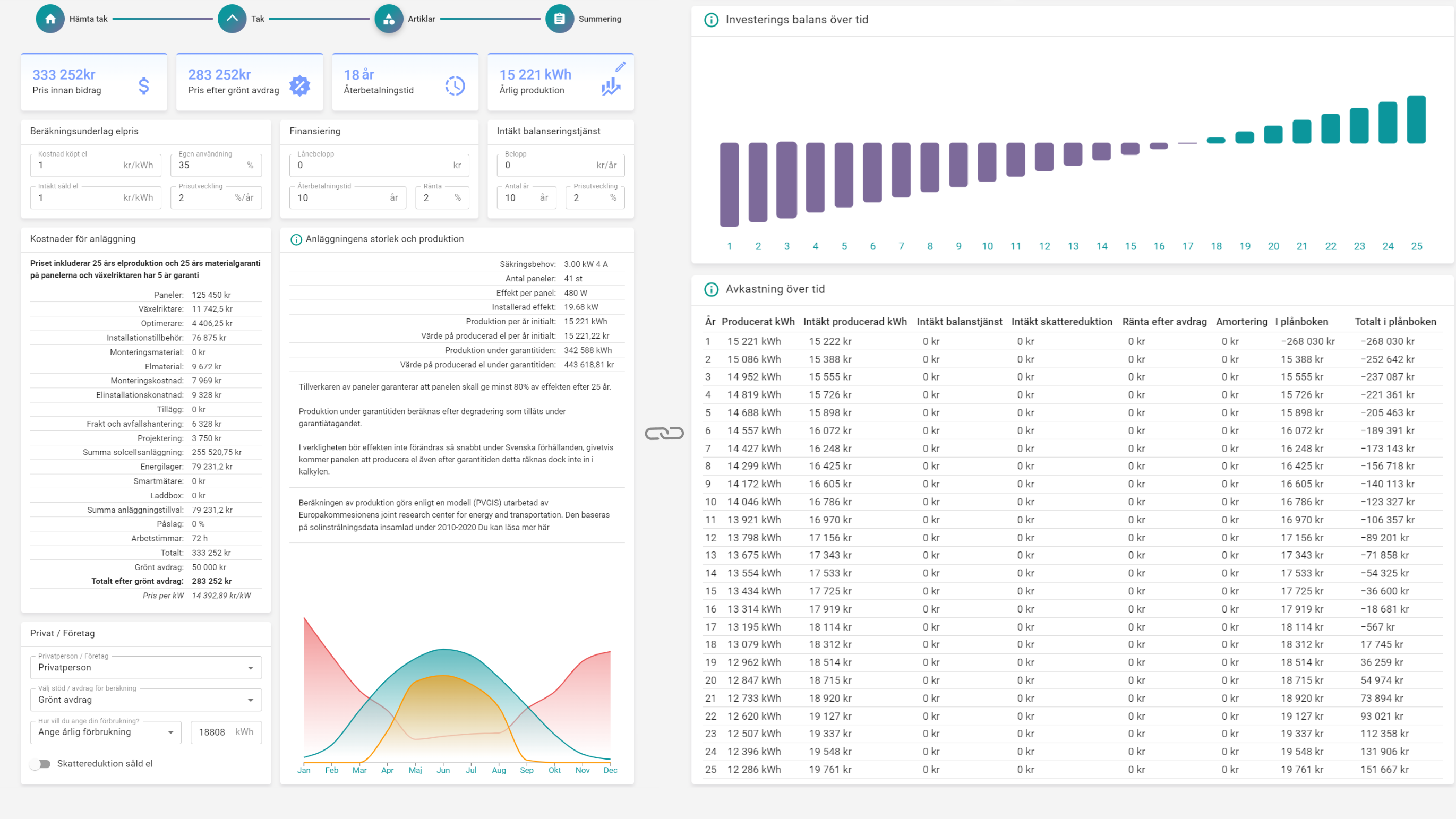Click the 151 667 kr total in year 25 row
The image size is (1456, 819).
coord(1384,769)
